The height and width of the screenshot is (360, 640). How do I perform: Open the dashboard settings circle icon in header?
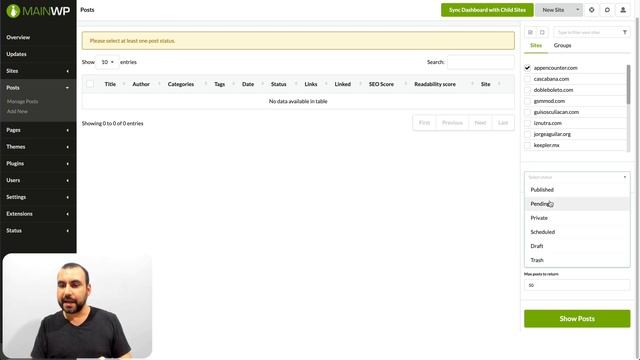[591, 10]
